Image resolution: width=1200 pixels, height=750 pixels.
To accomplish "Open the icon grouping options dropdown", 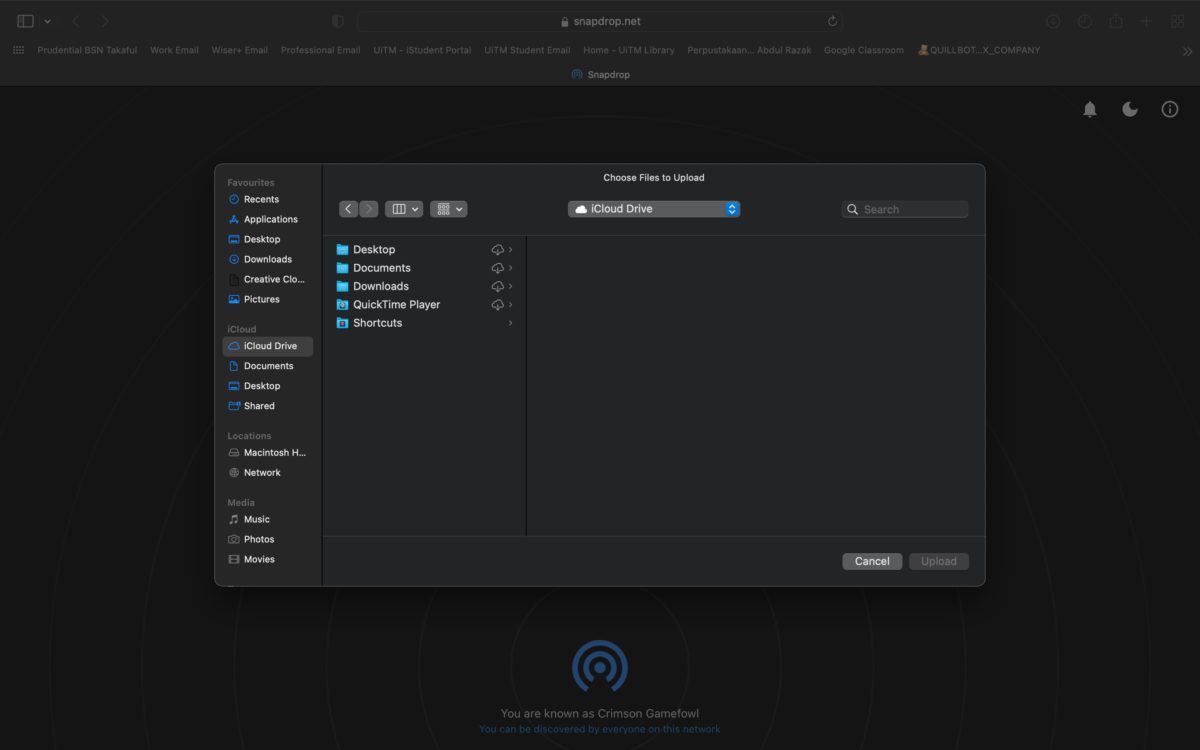I will (449, 209).
